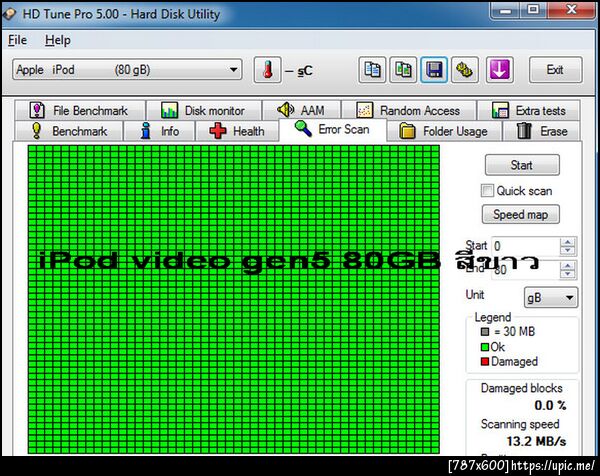Open the Extra tests tab

[x=529, y=111]
